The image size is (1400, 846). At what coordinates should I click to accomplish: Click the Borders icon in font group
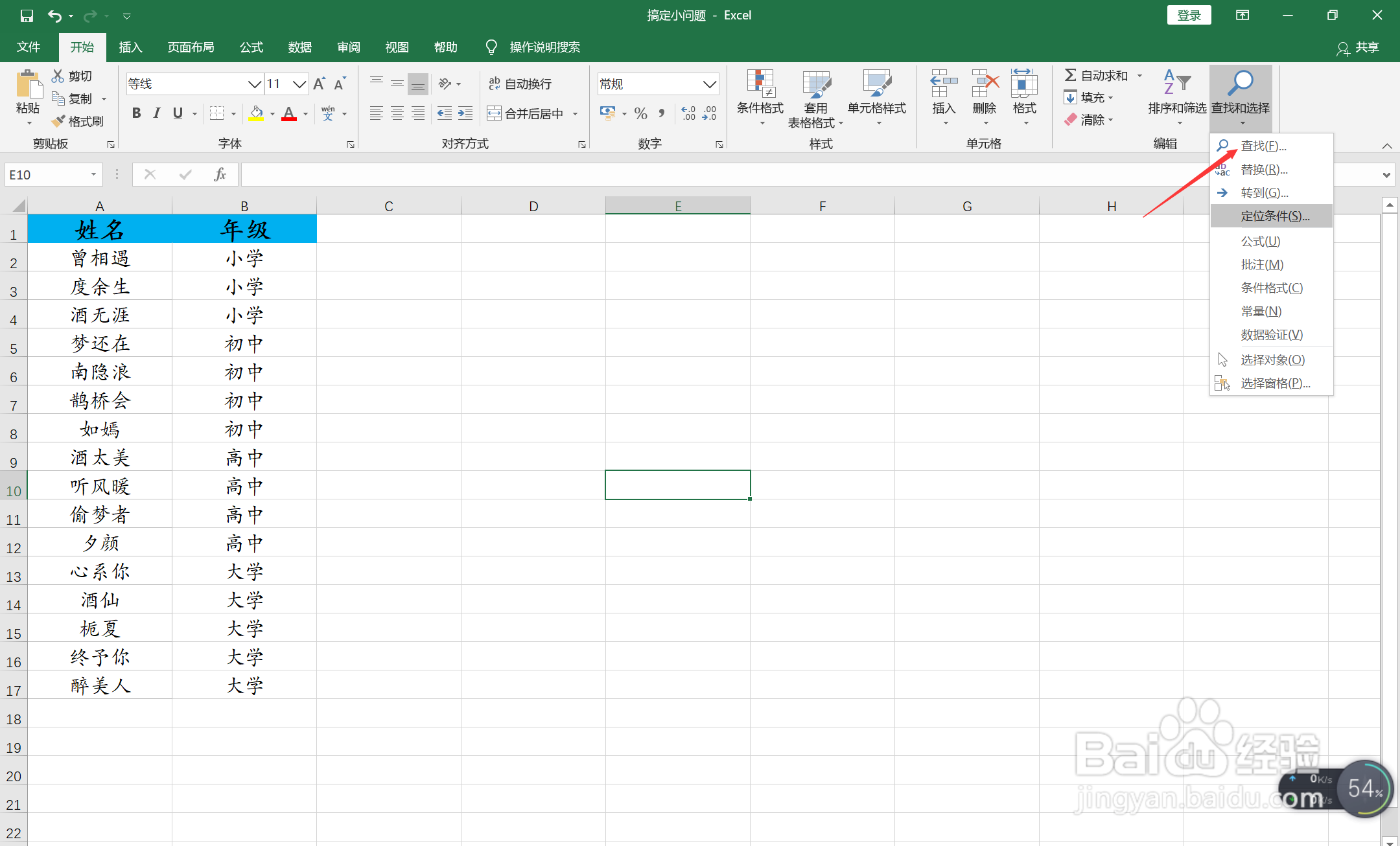(x=217, y=113)
